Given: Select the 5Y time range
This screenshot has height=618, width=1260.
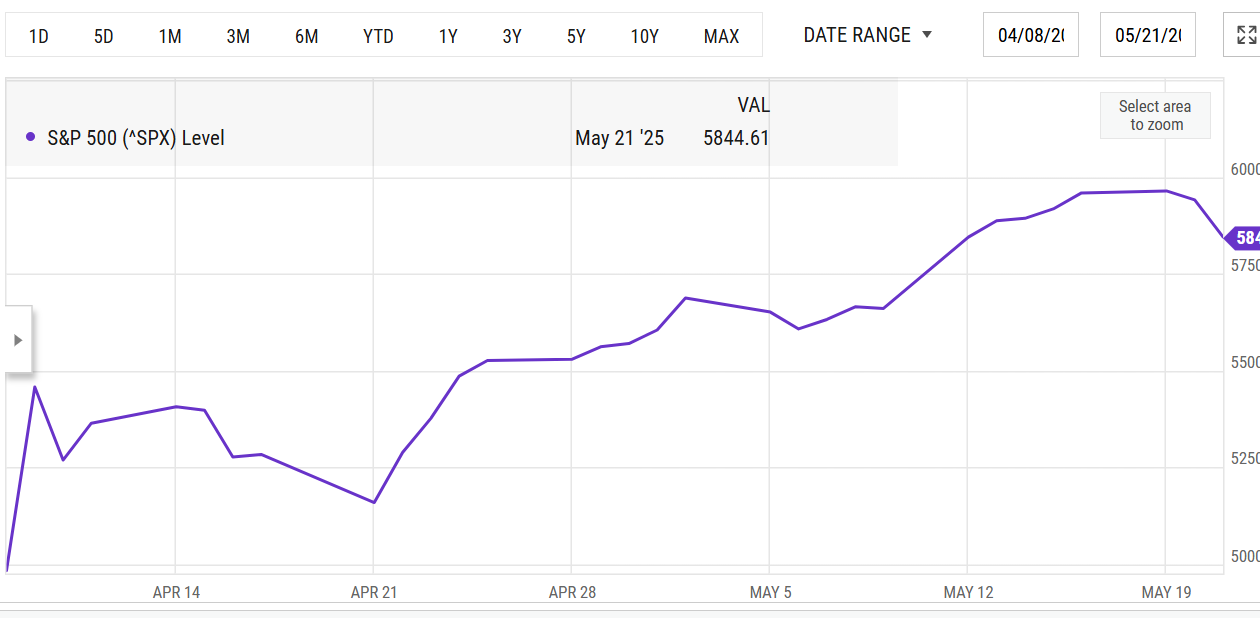Looking at the screenshot, I should tap(576, 36).
